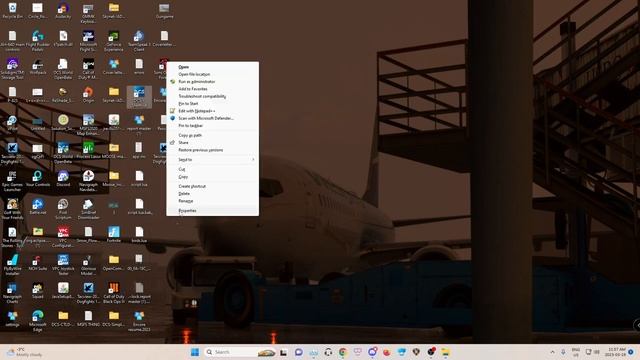
Task: Select the Squad desktop icon
Action: click(x=38, y=291)
